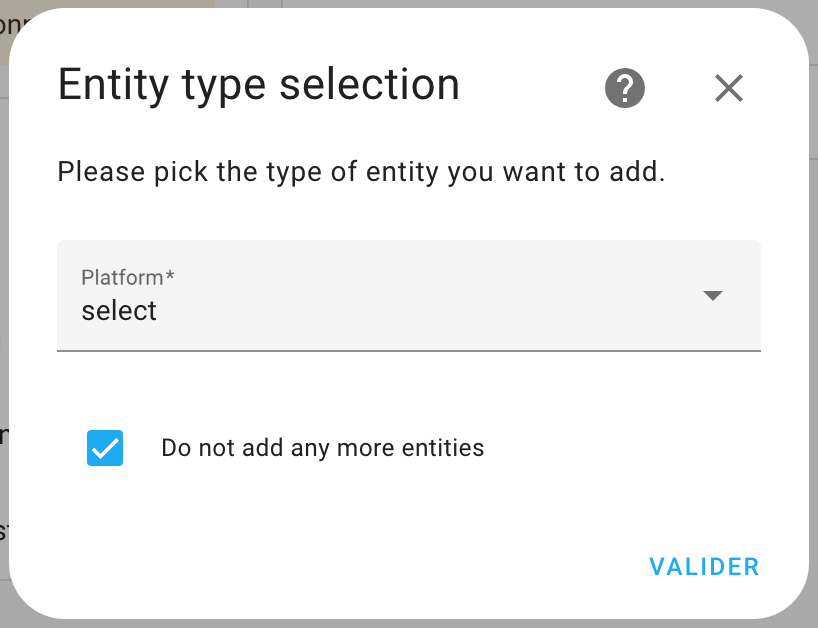Open the Platform combo box field
818x628 pixels.
408,296
